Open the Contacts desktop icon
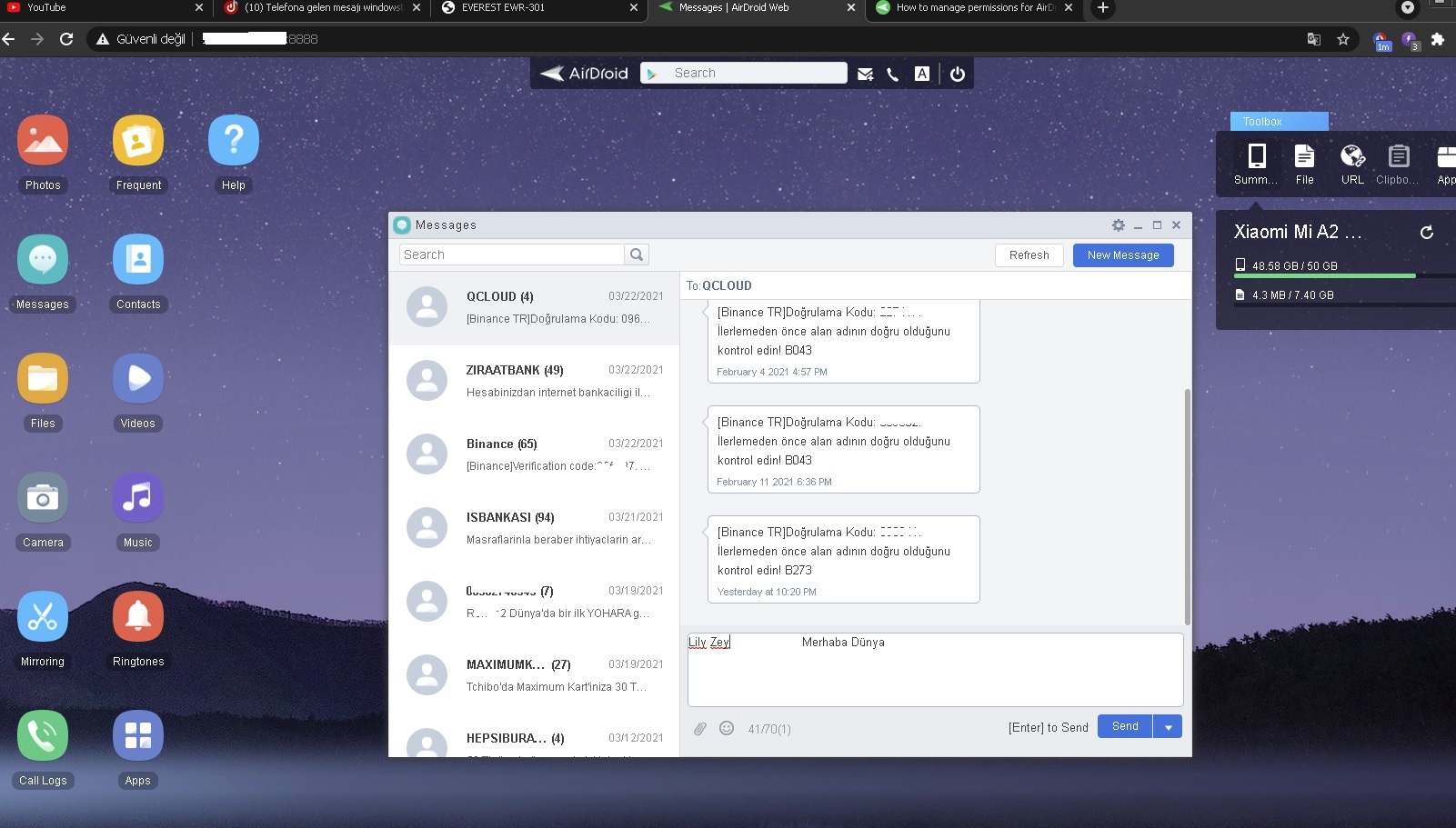The image size is (1456, 828). tap(138, 260)
